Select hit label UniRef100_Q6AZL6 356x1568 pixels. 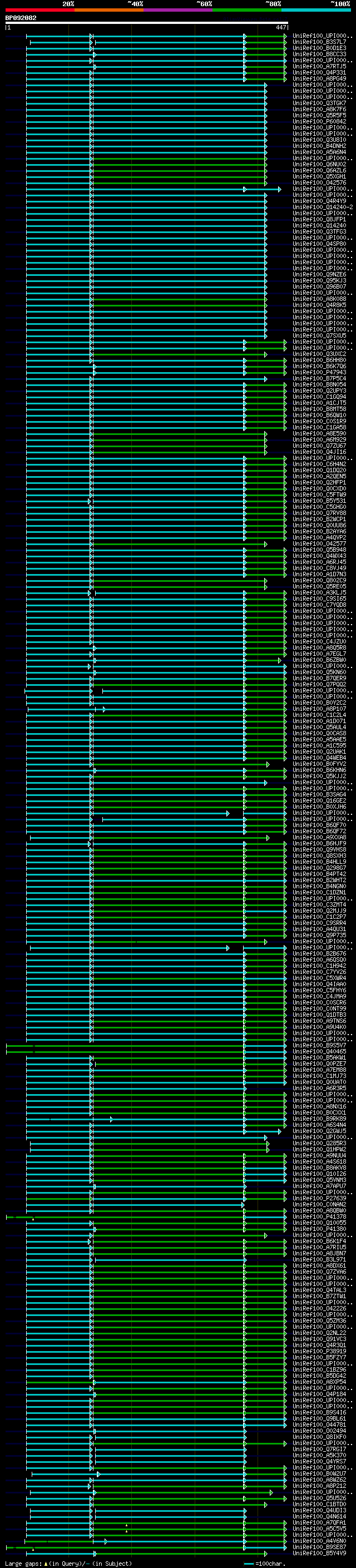click(319, 170)
